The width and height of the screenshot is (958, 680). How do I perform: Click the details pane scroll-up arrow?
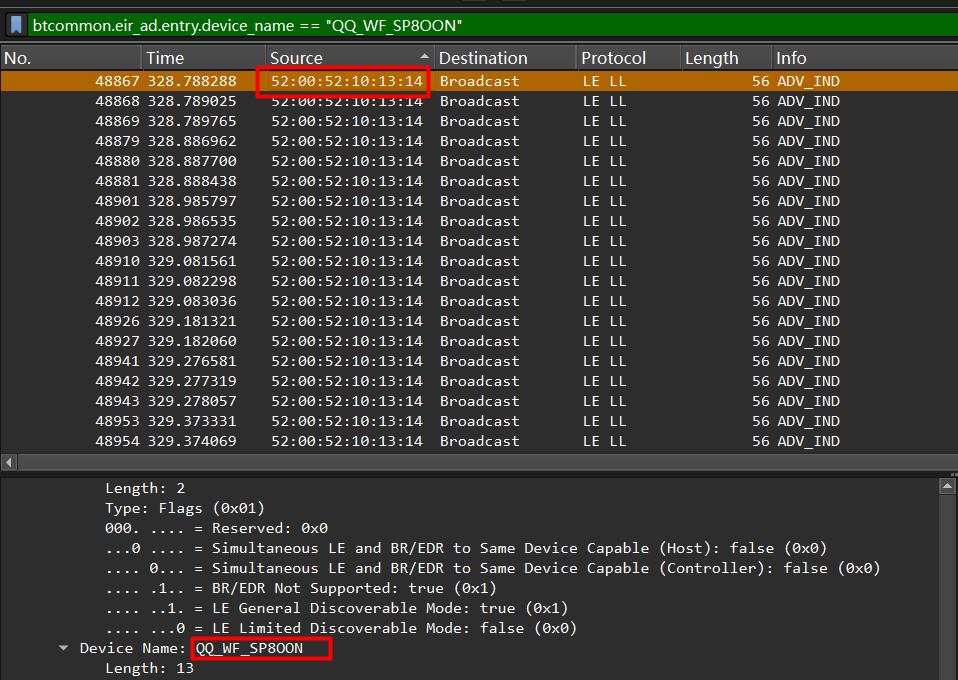pos(947,486)
